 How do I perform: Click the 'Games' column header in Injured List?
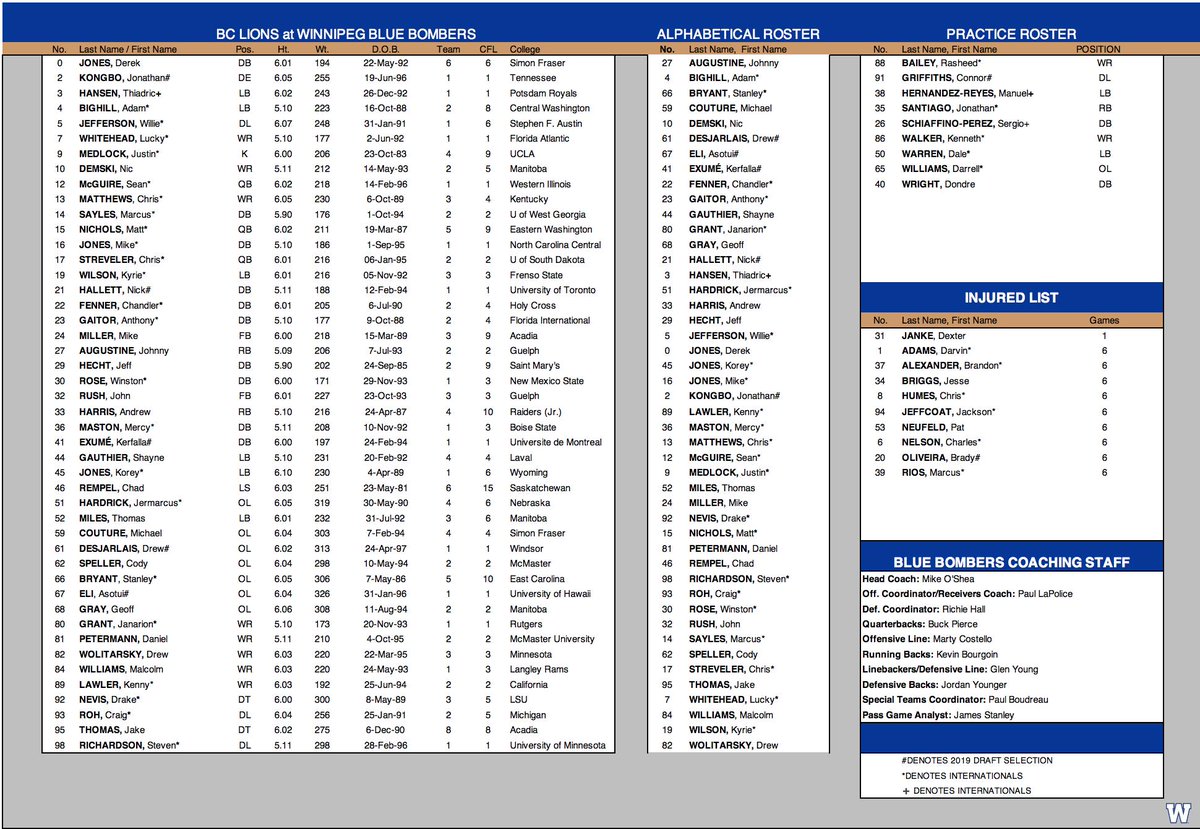coord(1104,320)
